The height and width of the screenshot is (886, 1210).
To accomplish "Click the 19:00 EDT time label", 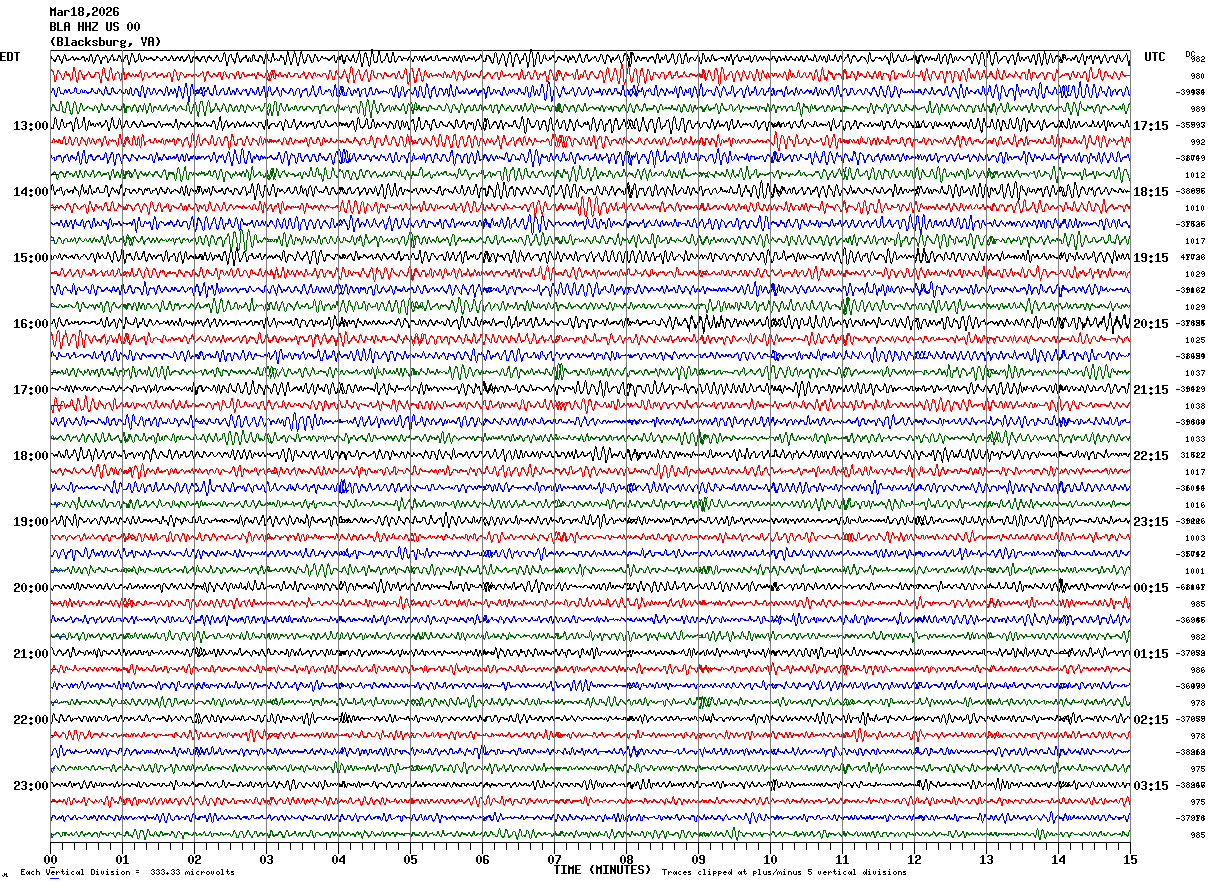I will (x=30, y=522).
